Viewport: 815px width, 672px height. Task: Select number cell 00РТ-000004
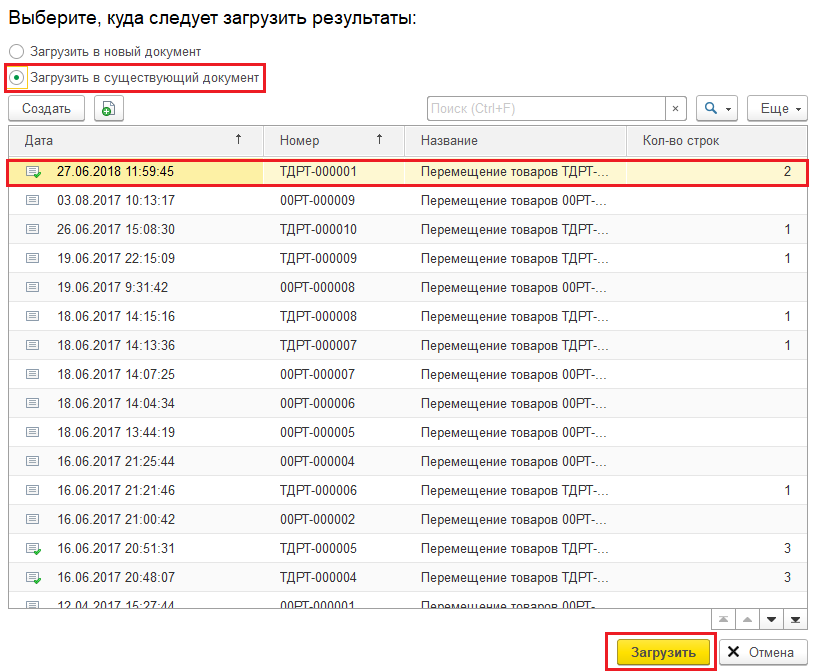(318, 461)
